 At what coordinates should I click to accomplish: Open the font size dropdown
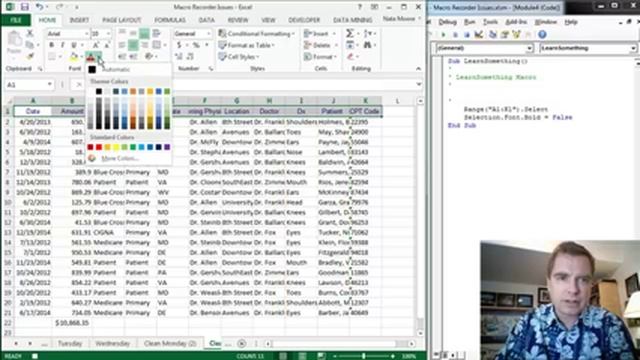click(x=108, y=33)
